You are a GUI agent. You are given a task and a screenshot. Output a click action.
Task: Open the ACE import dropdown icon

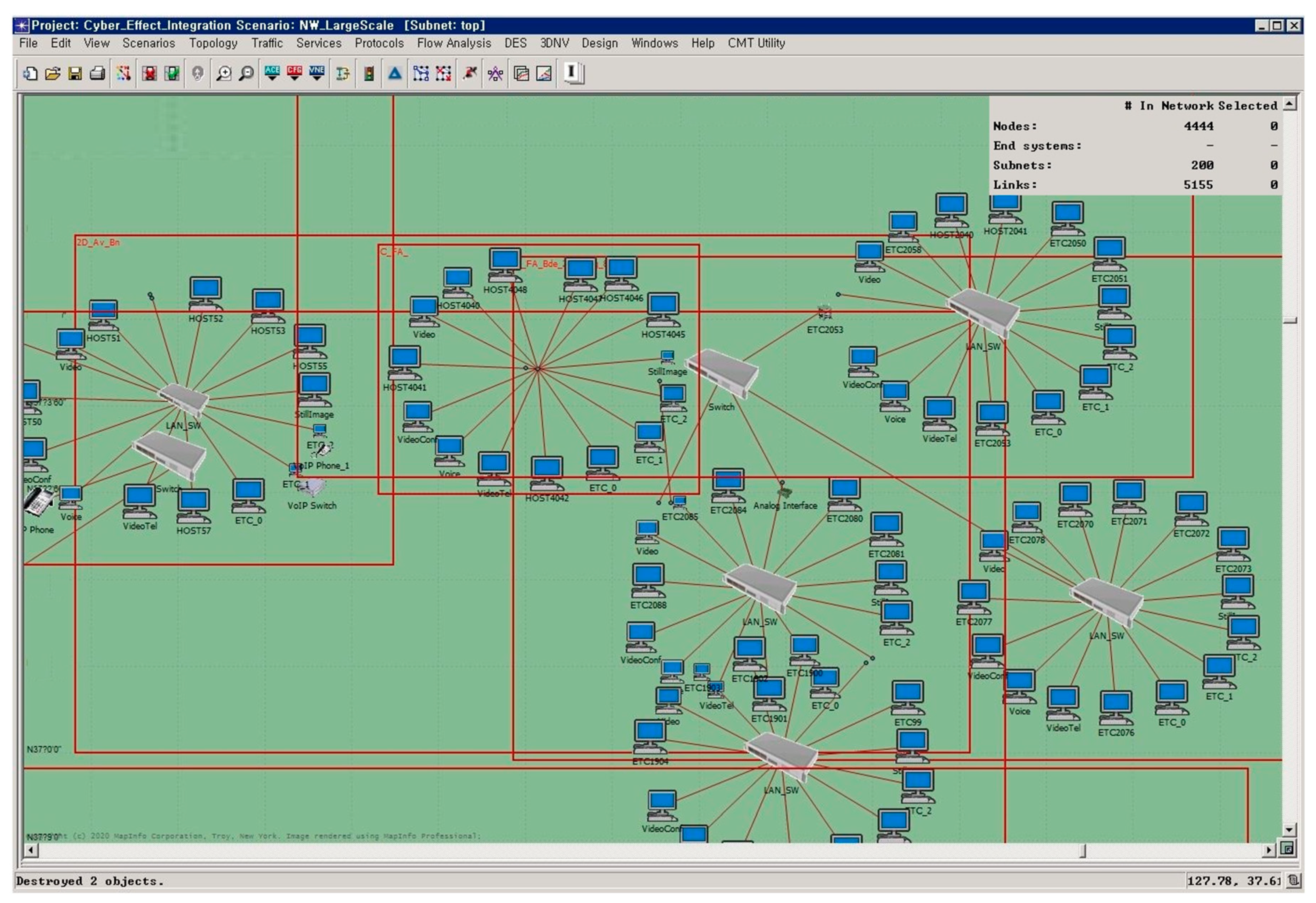click(x=272, y=73)
